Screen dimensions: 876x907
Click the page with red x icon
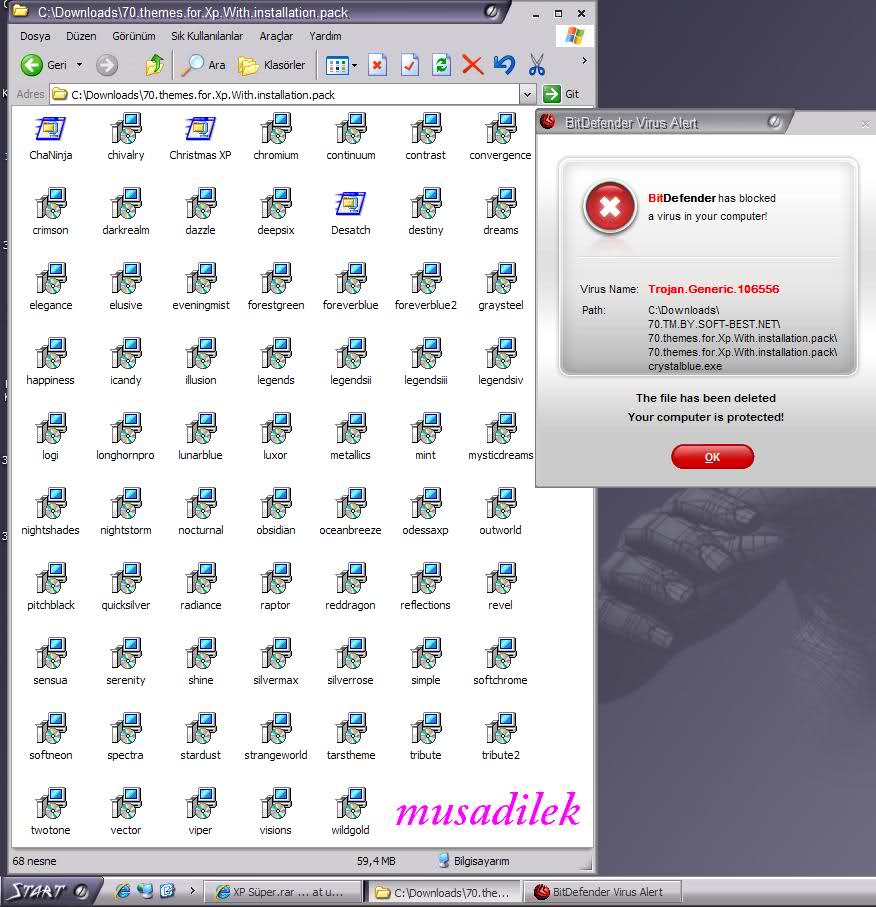(x=377, y=65)
